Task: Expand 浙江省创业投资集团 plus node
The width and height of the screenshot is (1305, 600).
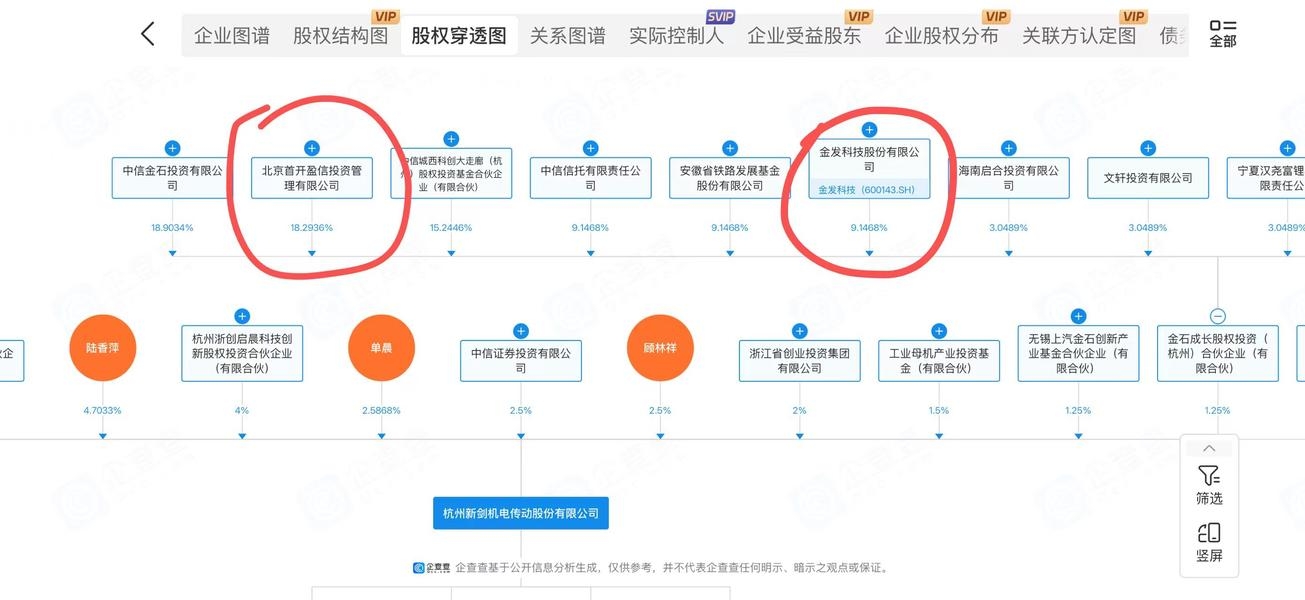Action: pos(799,331)
